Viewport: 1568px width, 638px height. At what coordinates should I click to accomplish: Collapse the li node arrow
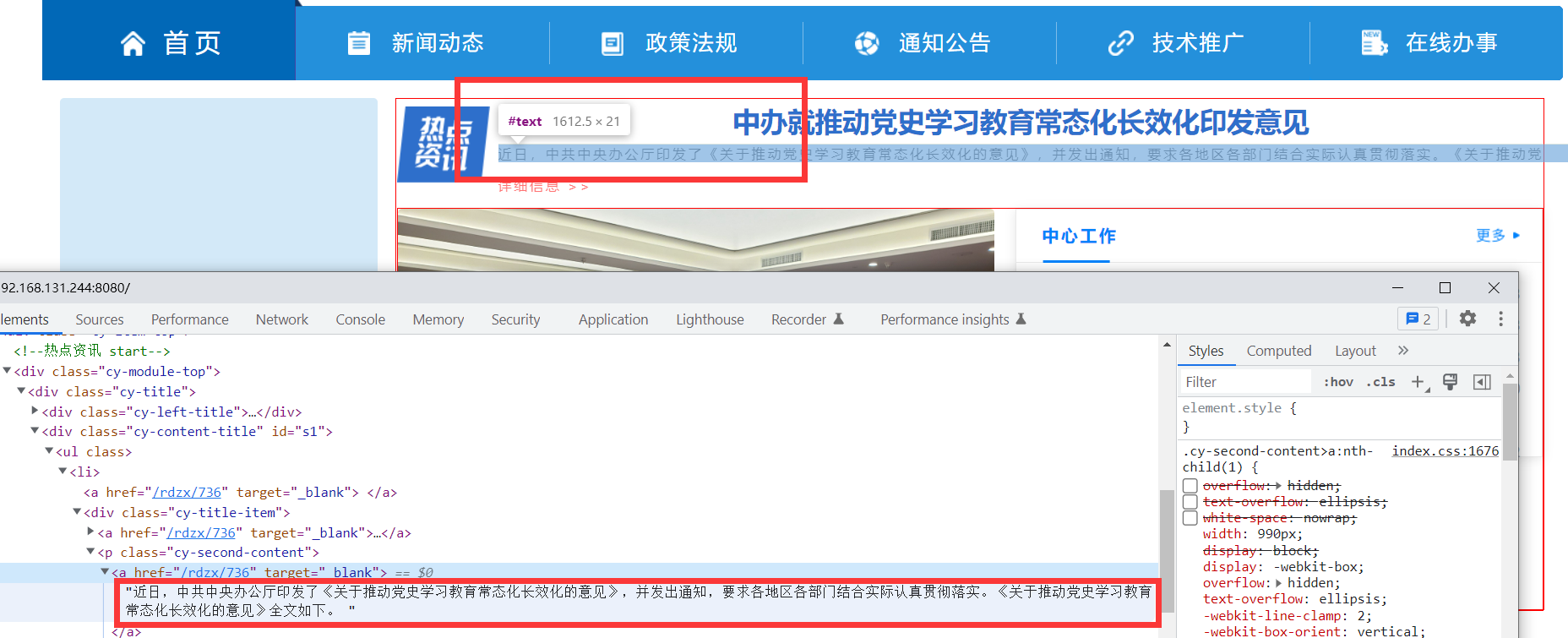tap(63, 472)
